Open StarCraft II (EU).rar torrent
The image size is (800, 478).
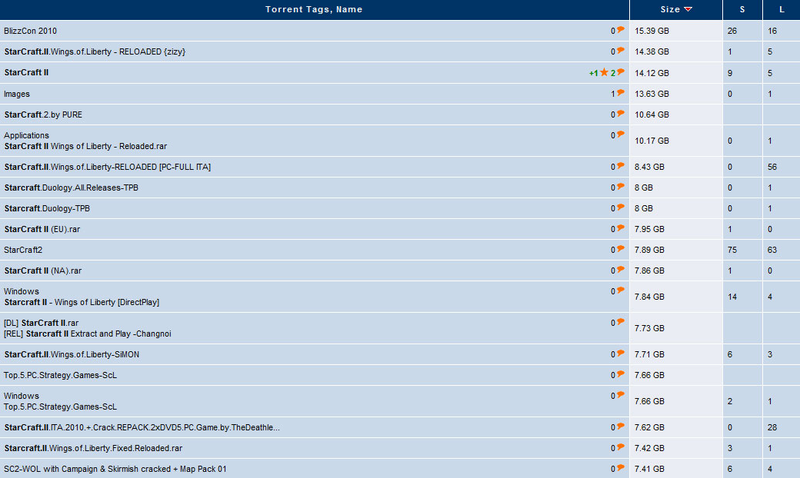tap(42, 230)
